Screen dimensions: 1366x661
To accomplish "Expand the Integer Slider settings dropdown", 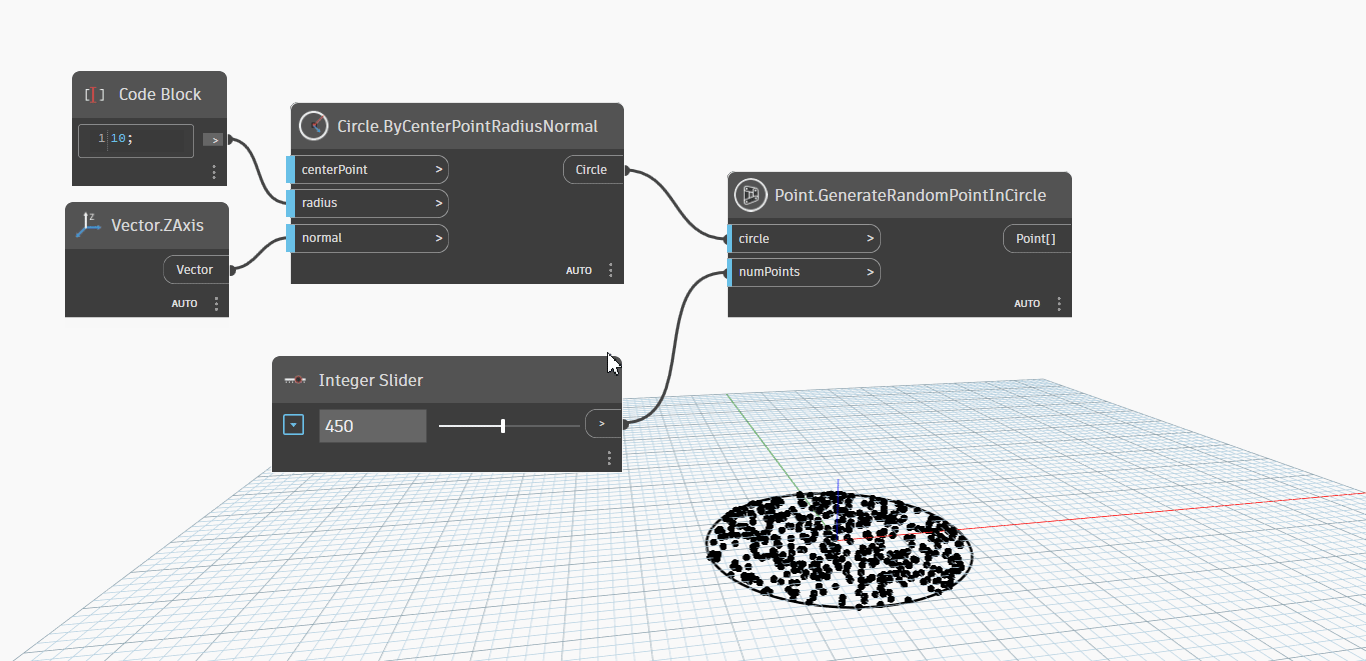I will click(293, 425).
